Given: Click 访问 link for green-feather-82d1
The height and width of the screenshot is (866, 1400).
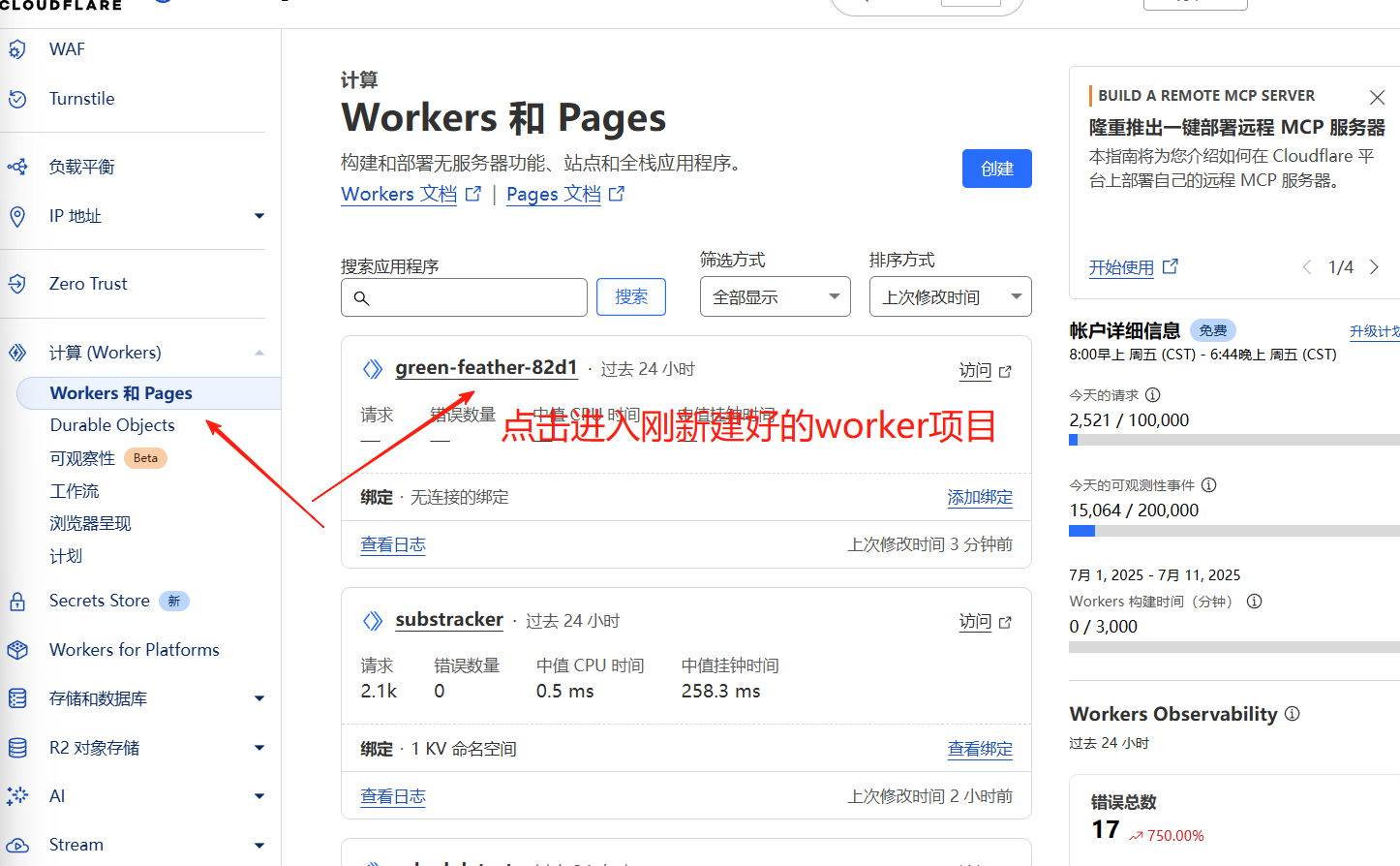Looking at the screenshot, I should [x=985, y=371].
